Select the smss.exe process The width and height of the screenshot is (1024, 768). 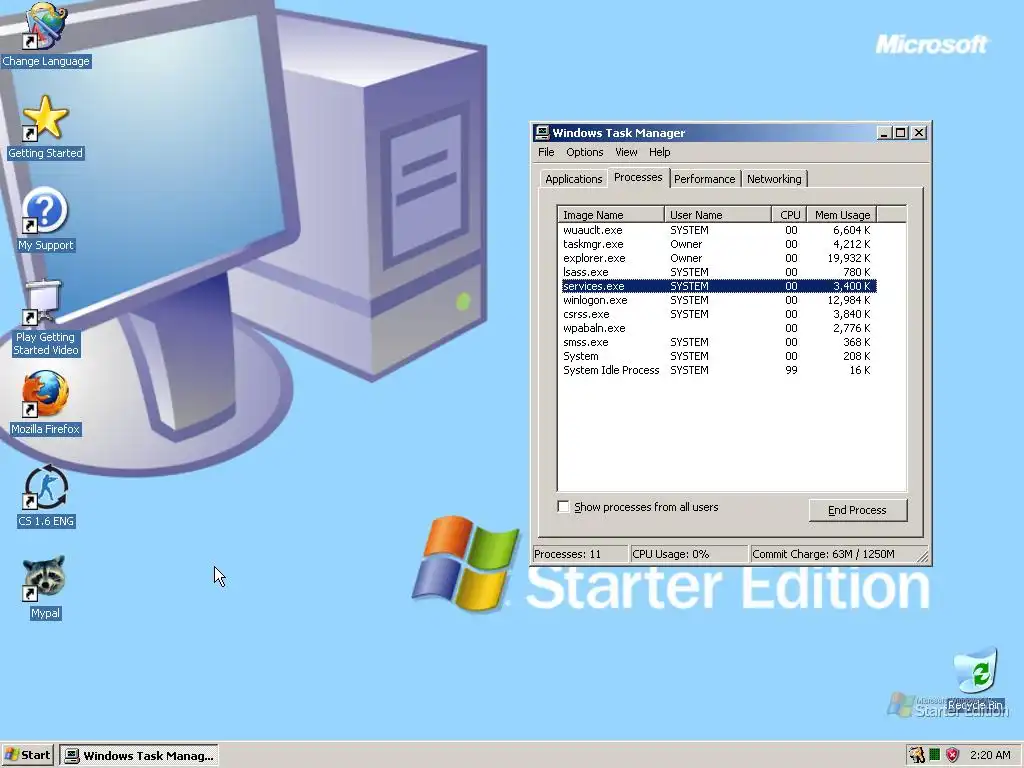click(x=718, y=342)
